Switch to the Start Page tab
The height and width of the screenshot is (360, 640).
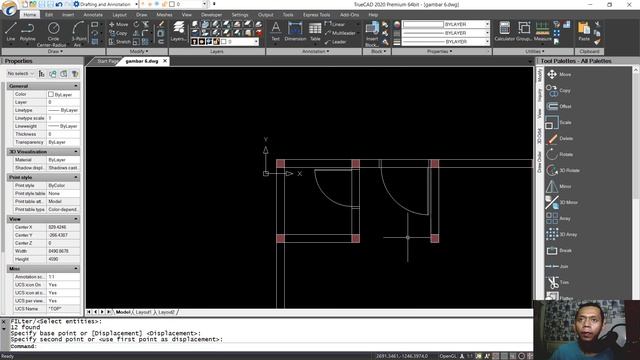(x=107, y=61)
